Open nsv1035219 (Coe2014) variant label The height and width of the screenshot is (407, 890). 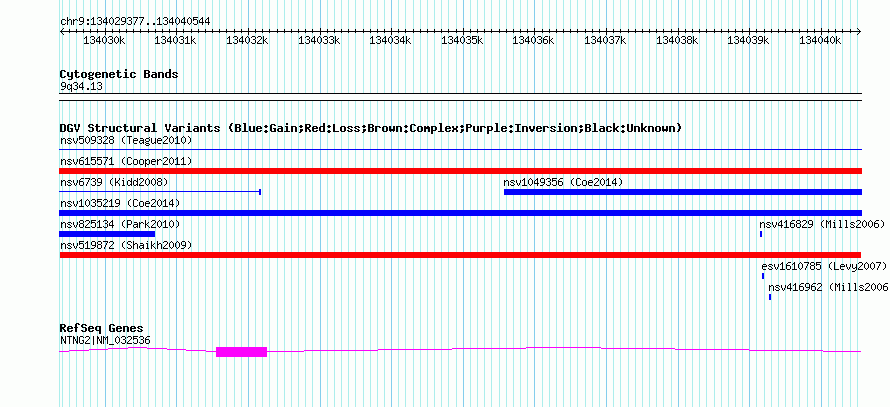120,203
